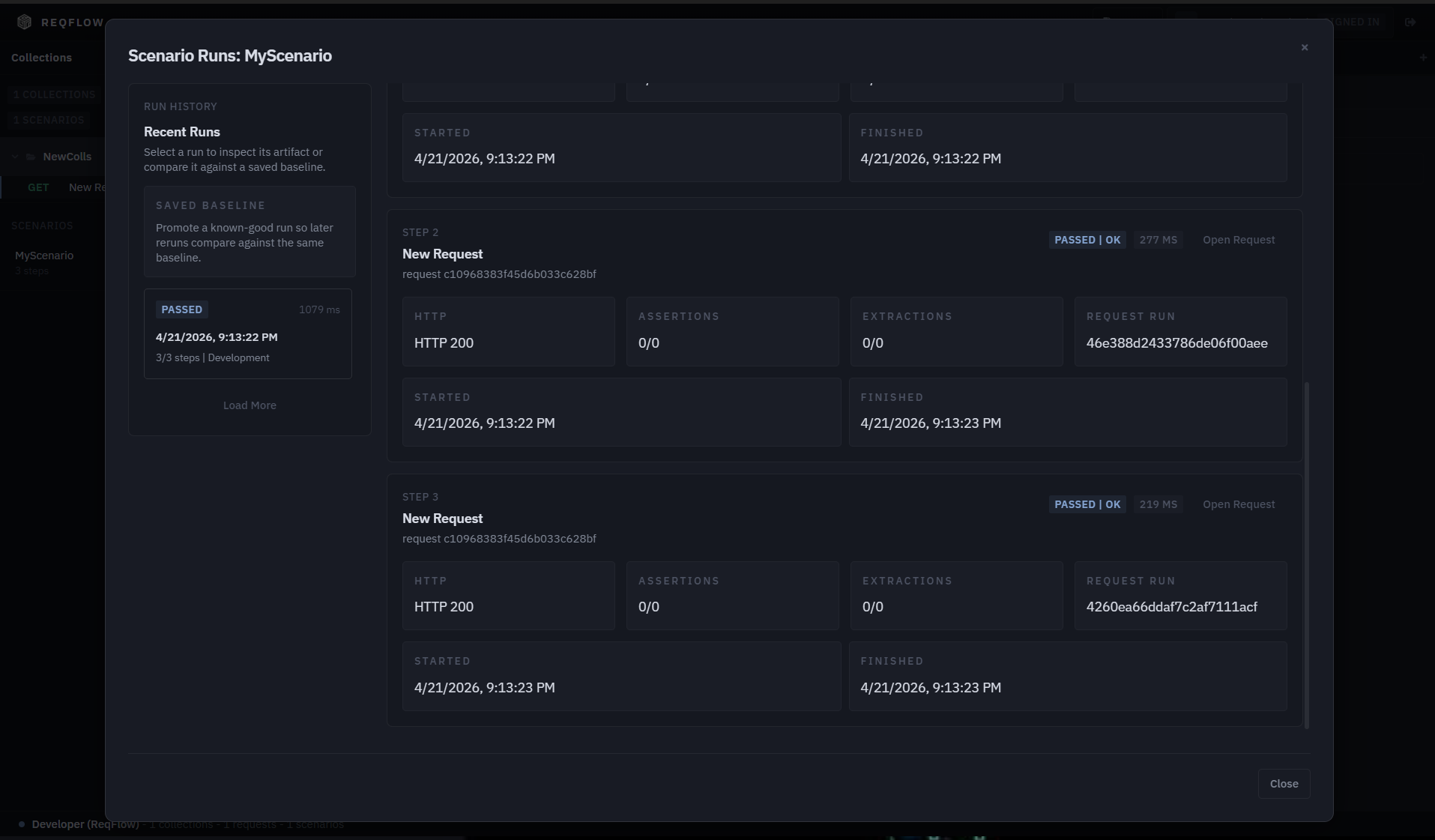This screenshot has width=1435, height=840.
Task: Click the plus icon to add a collection
Action: [x=1422, y=57]
